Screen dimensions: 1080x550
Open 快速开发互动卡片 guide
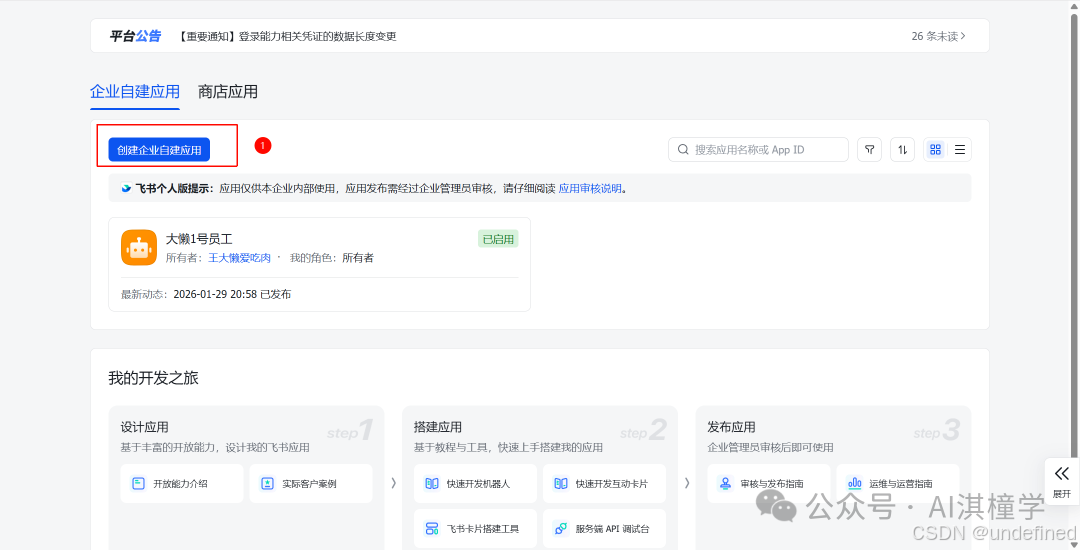tap(604, 483)
